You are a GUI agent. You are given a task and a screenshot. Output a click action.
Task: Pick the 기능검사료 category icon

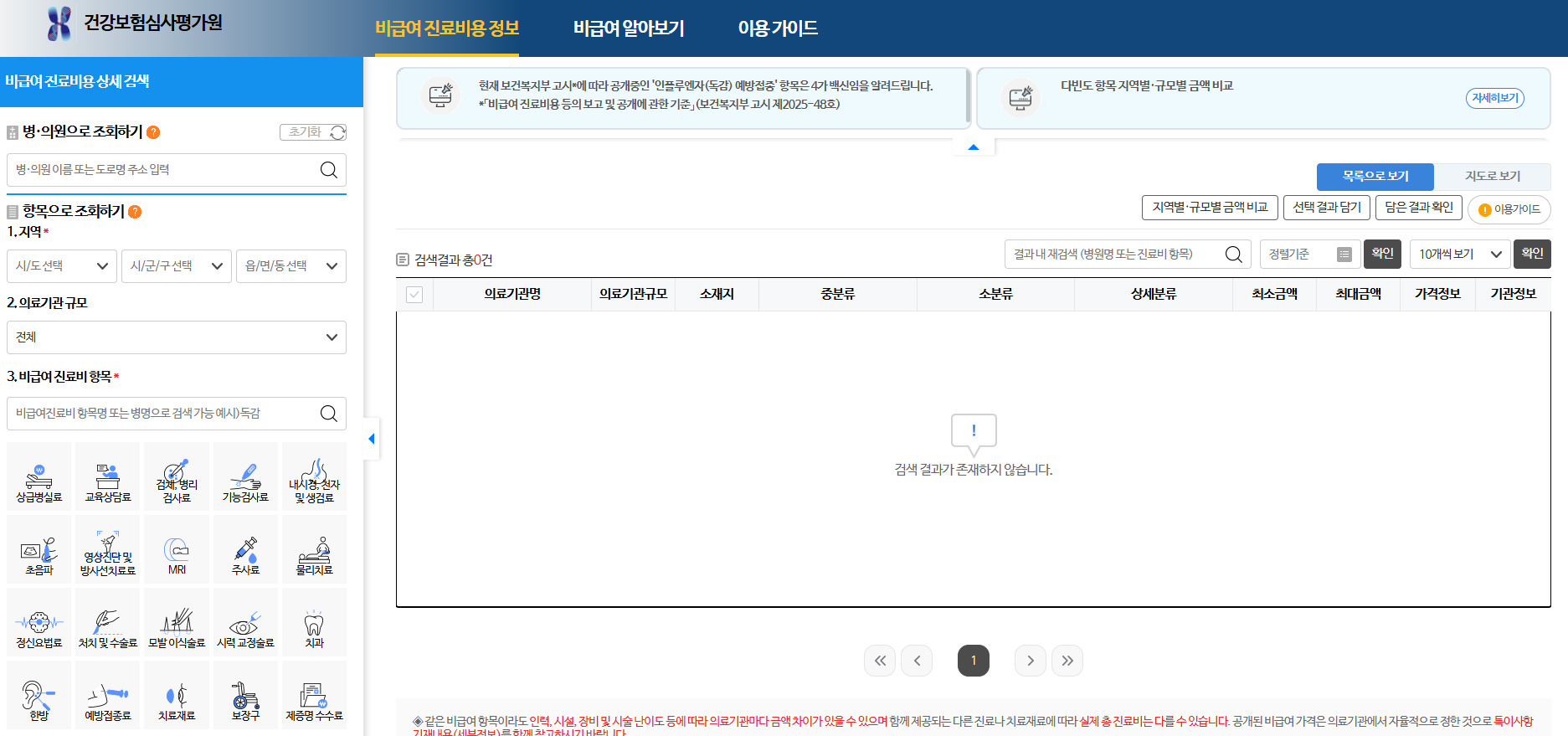point(245,476)
